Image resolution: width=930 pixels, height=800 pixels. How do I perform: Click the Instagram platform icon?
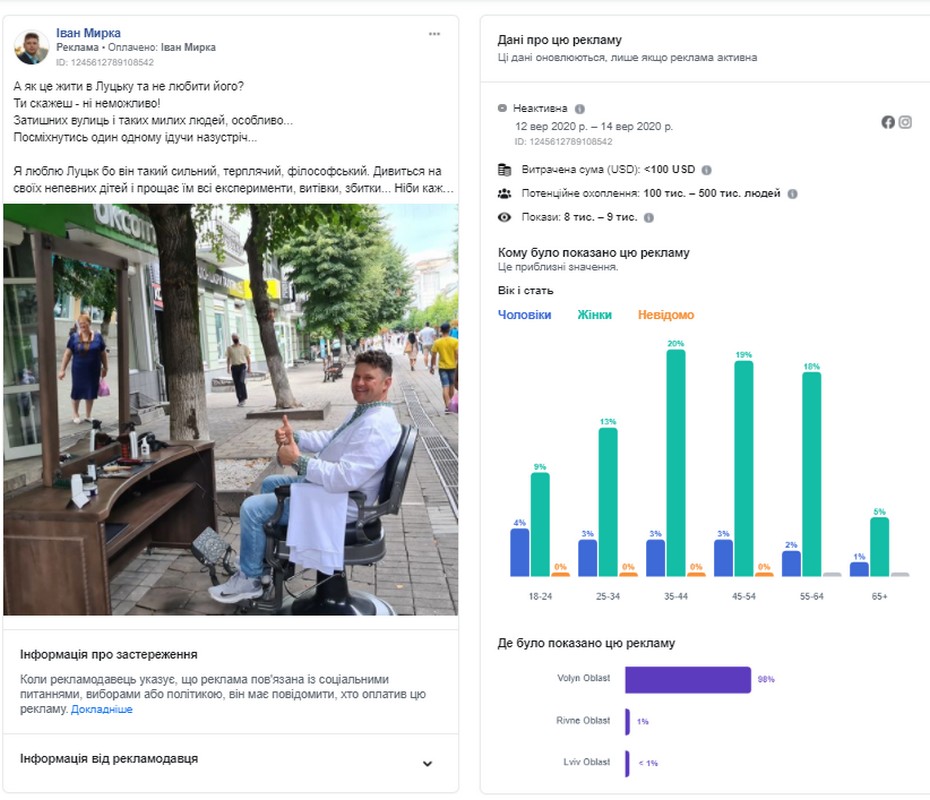pos(905,122)
